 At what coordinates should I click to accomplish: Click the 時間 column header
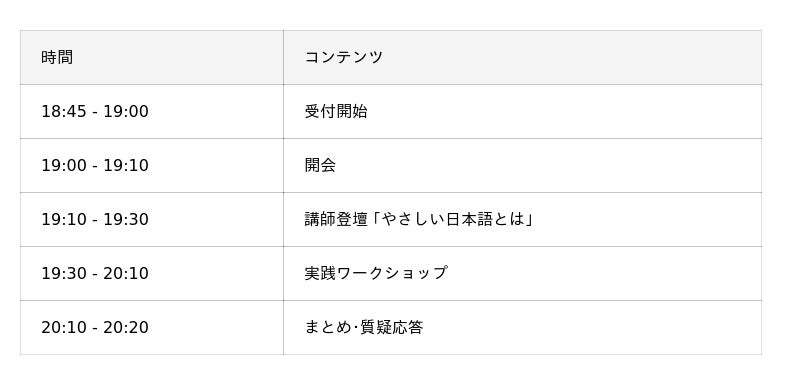coord(152,58)
